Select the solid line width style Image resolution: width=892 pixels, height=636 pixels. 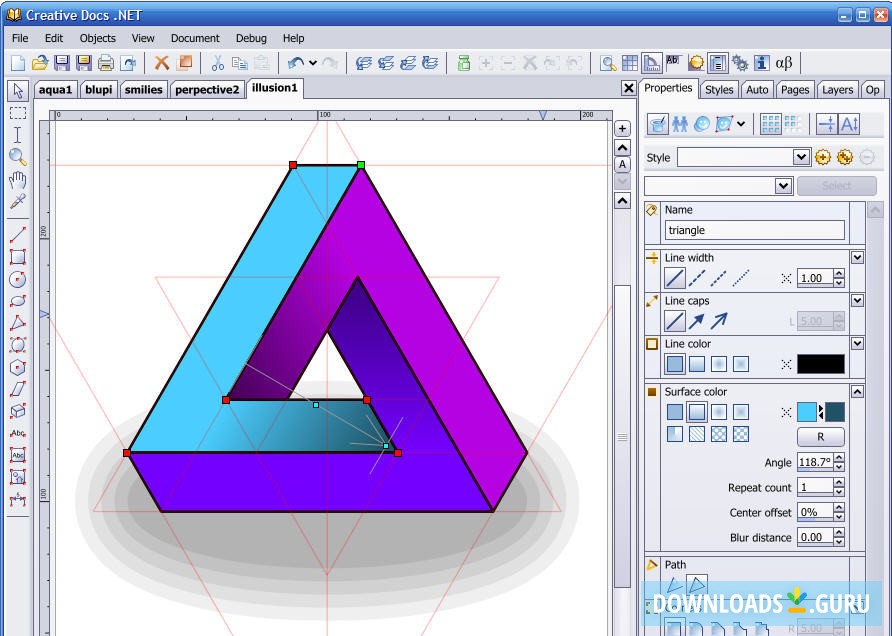point(675,278)
